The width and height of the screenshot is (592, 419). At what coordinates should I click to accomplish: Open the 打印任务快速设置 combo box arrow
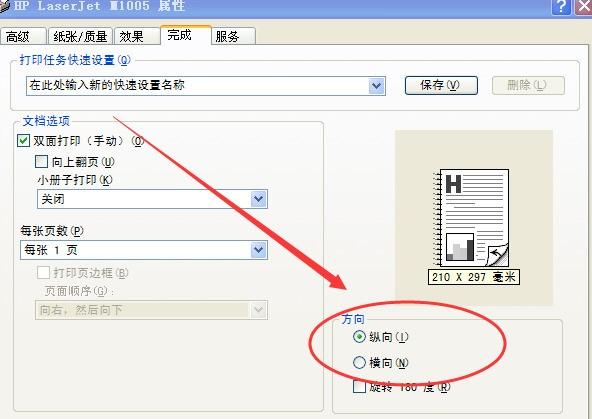(x=376, y=86)
